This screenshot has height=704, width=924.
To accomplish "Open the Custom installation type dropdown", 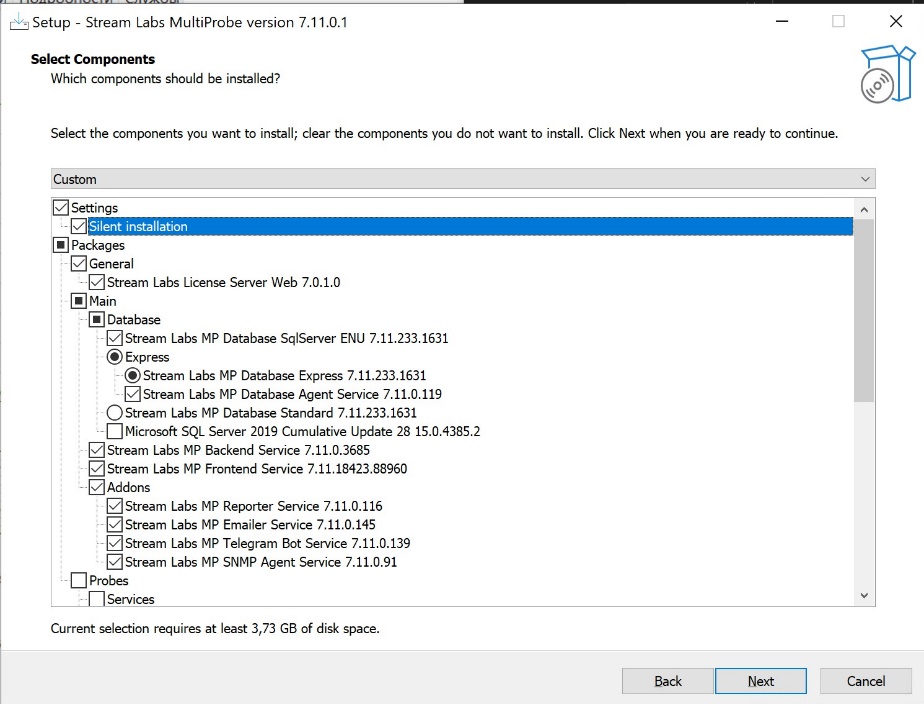I will [x=463, y=179].
